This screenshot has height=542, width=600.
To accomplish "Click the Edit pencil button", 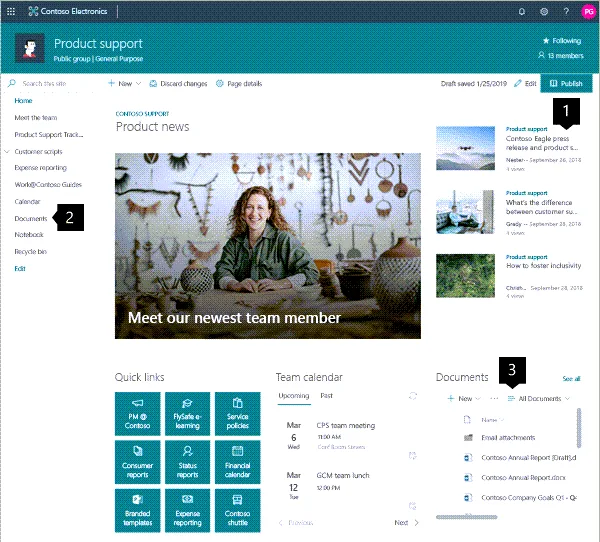I will (525, 83).
